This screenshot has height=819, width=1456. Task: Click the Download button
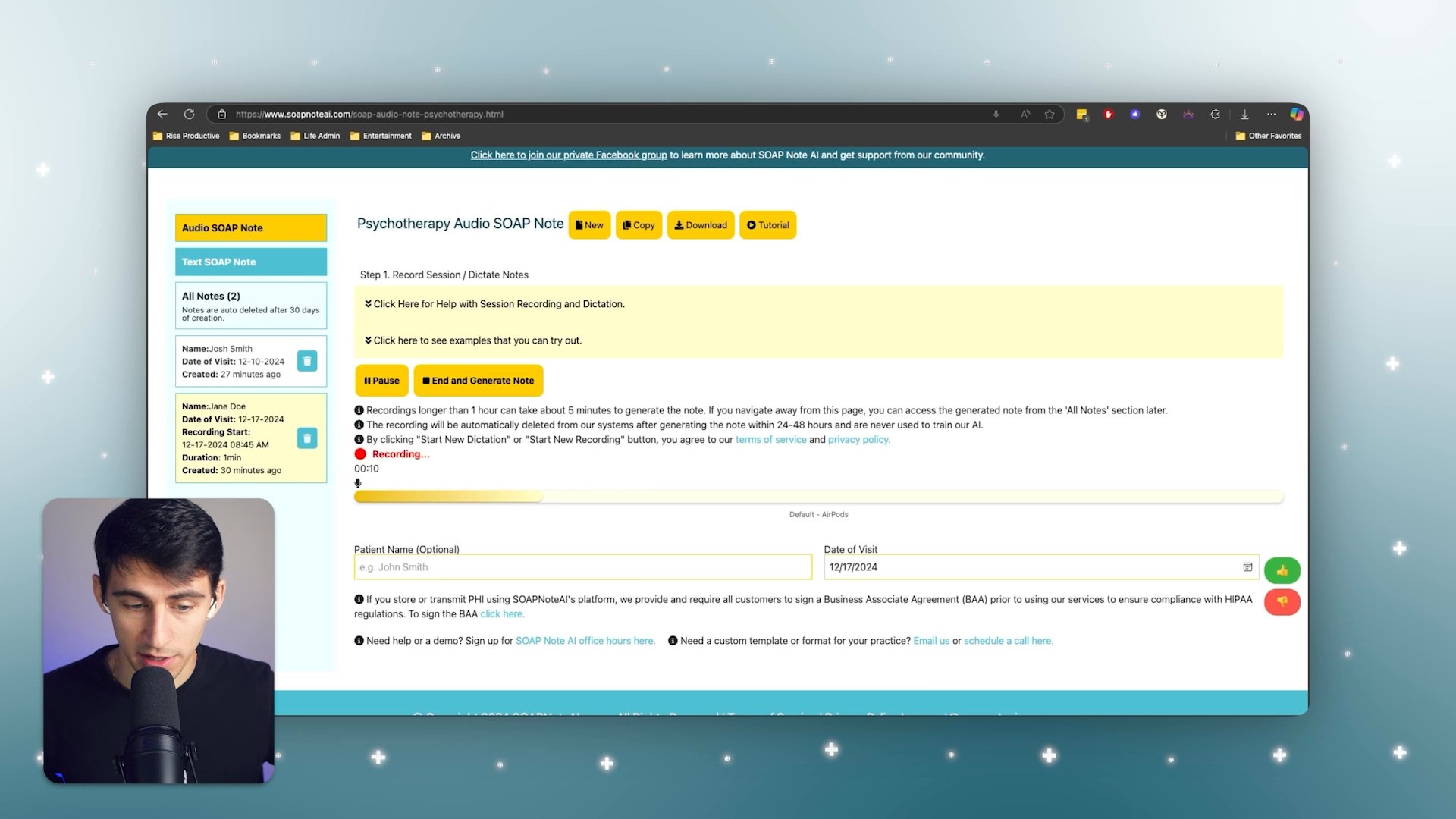700,225
